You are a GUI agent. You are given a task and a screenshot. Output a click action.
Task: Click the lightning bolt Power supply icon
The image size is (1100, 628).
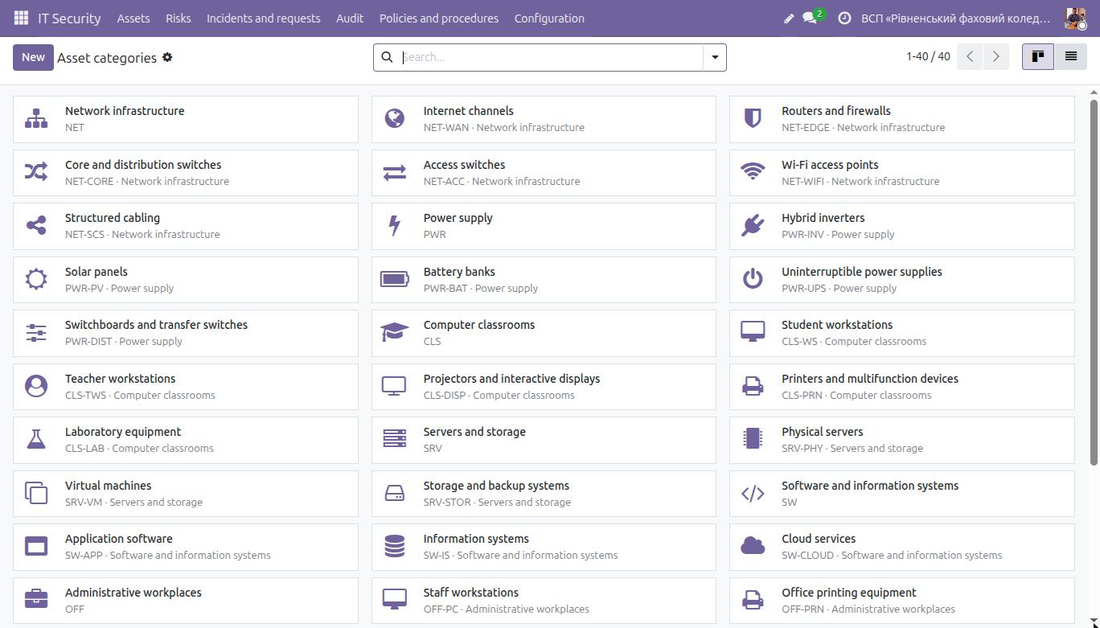[394, 225]
